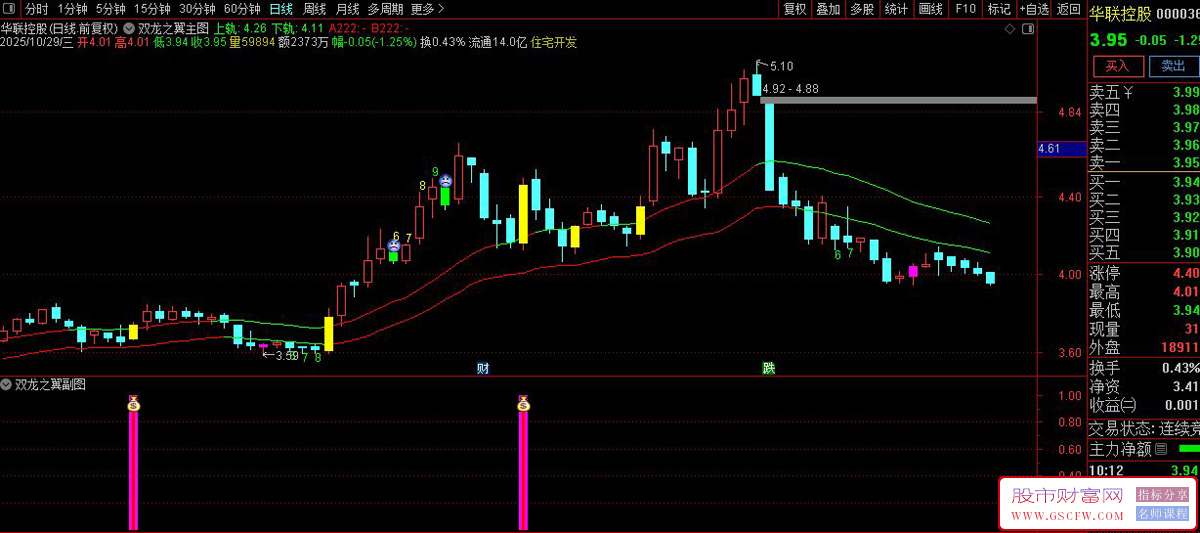Open the 统计 statistics tool
1200x533 pixels.
point(897,9)
